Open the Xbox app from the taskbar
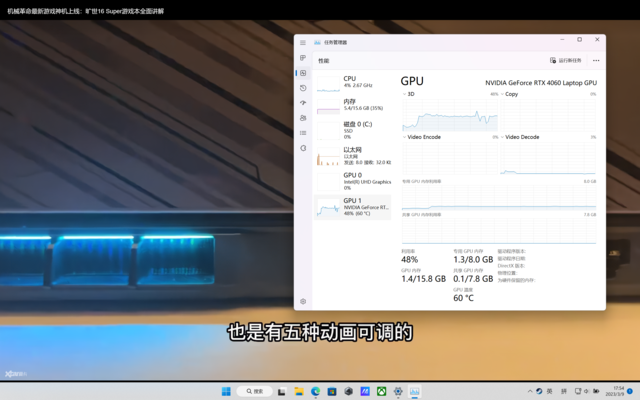Image resolution: width=640 pixels, height=400 pixels. (381, 391)
